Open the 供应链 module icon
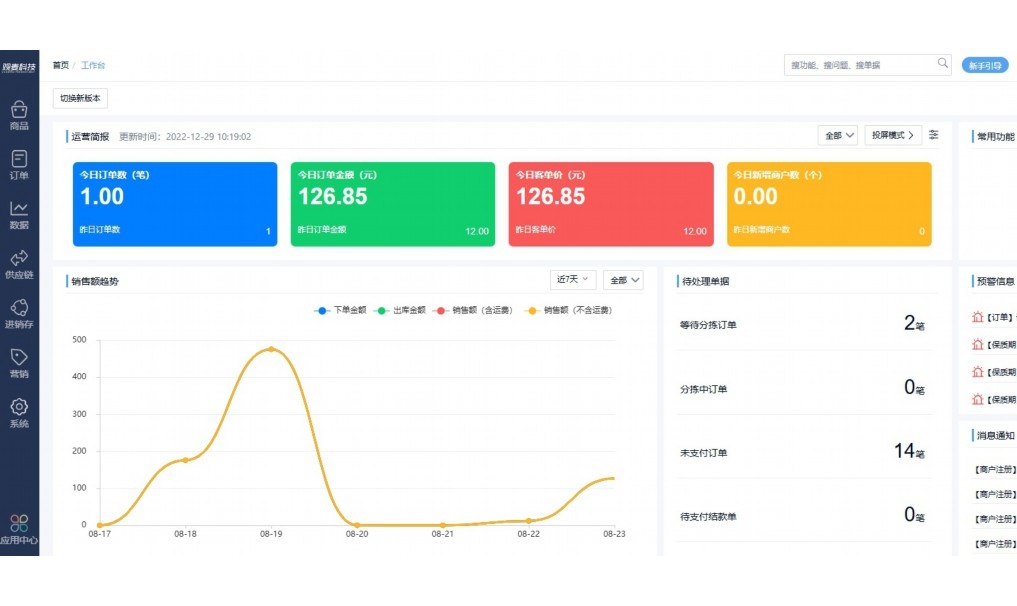The width and height of the screenshot is (1017, 606). 18,261
